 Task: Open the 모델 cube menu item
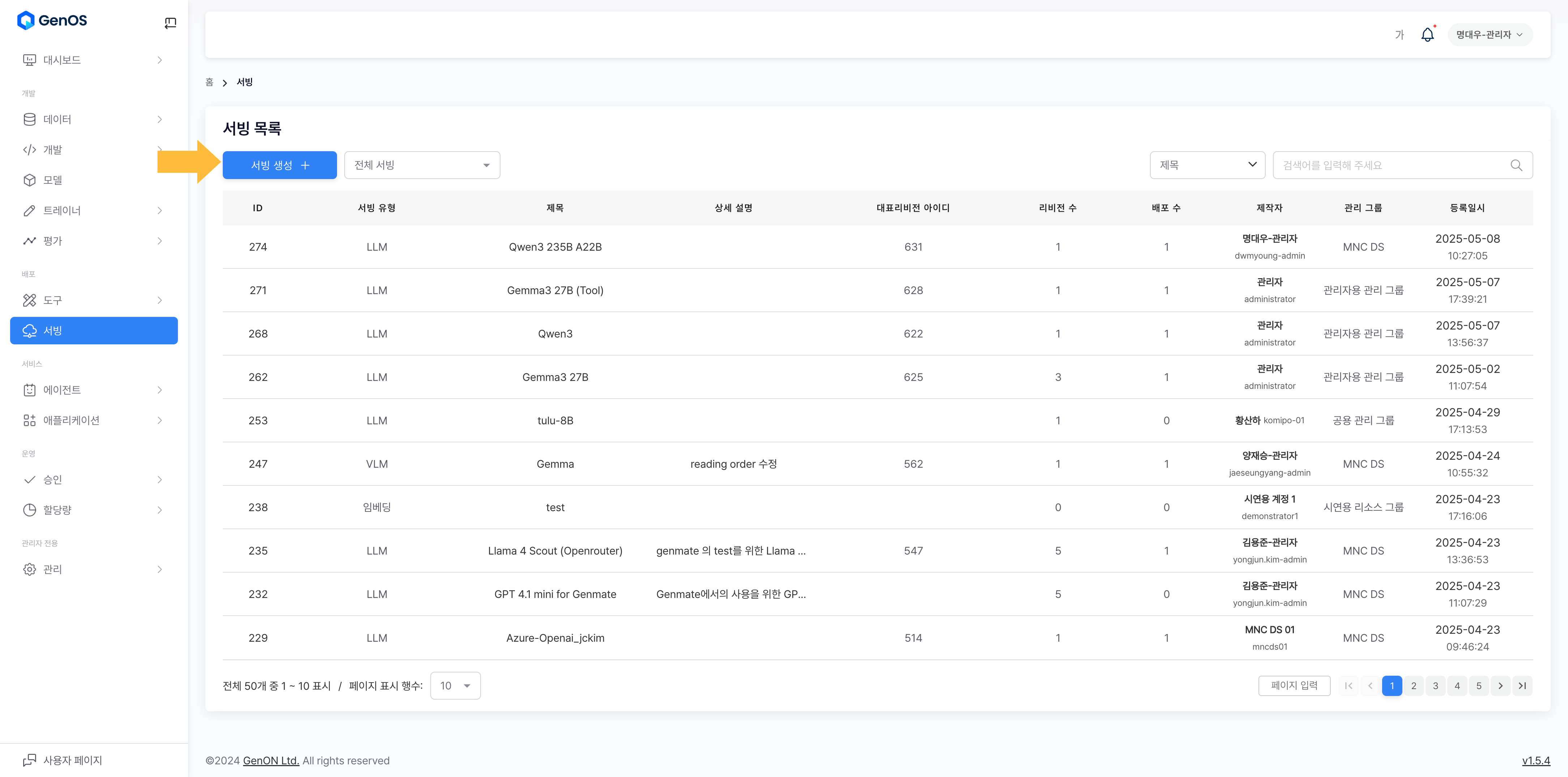(53, 180)
